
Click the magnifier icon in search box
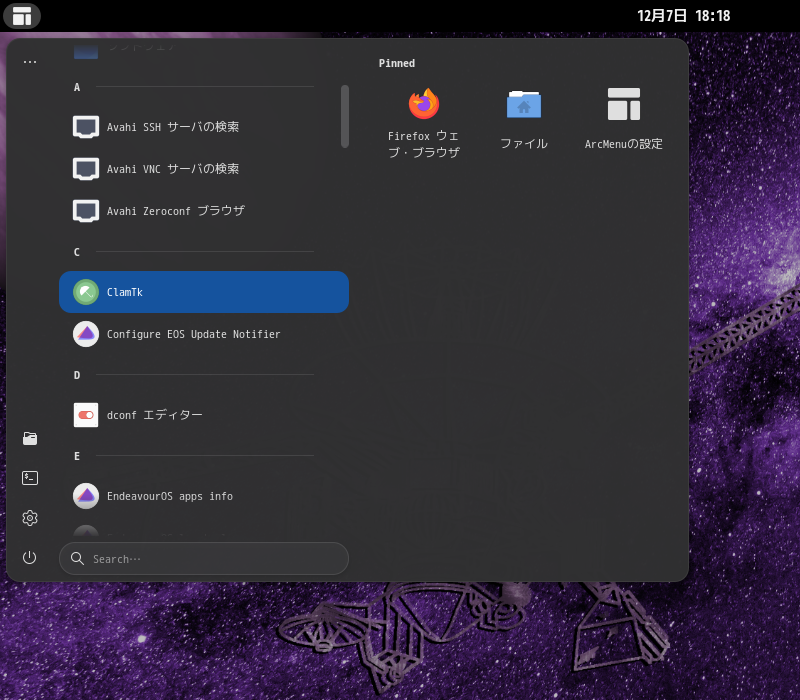78,559
